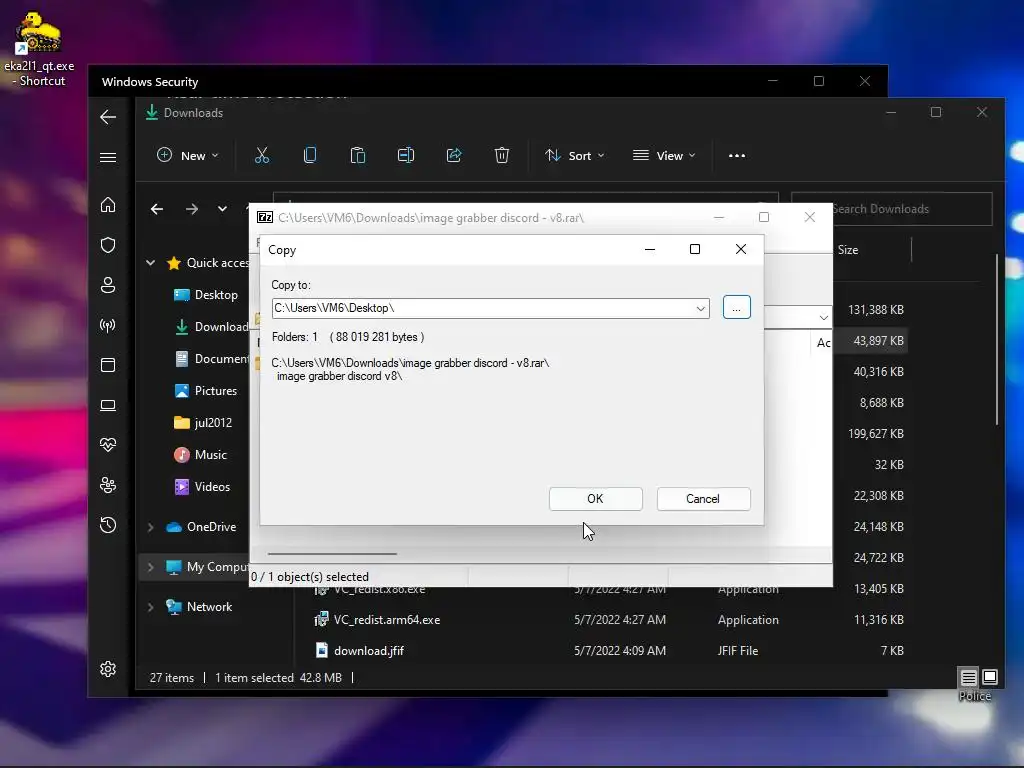Go forward in Explorer navigation
Screen dimensions: 1024x768
click(x=191, y=209)
